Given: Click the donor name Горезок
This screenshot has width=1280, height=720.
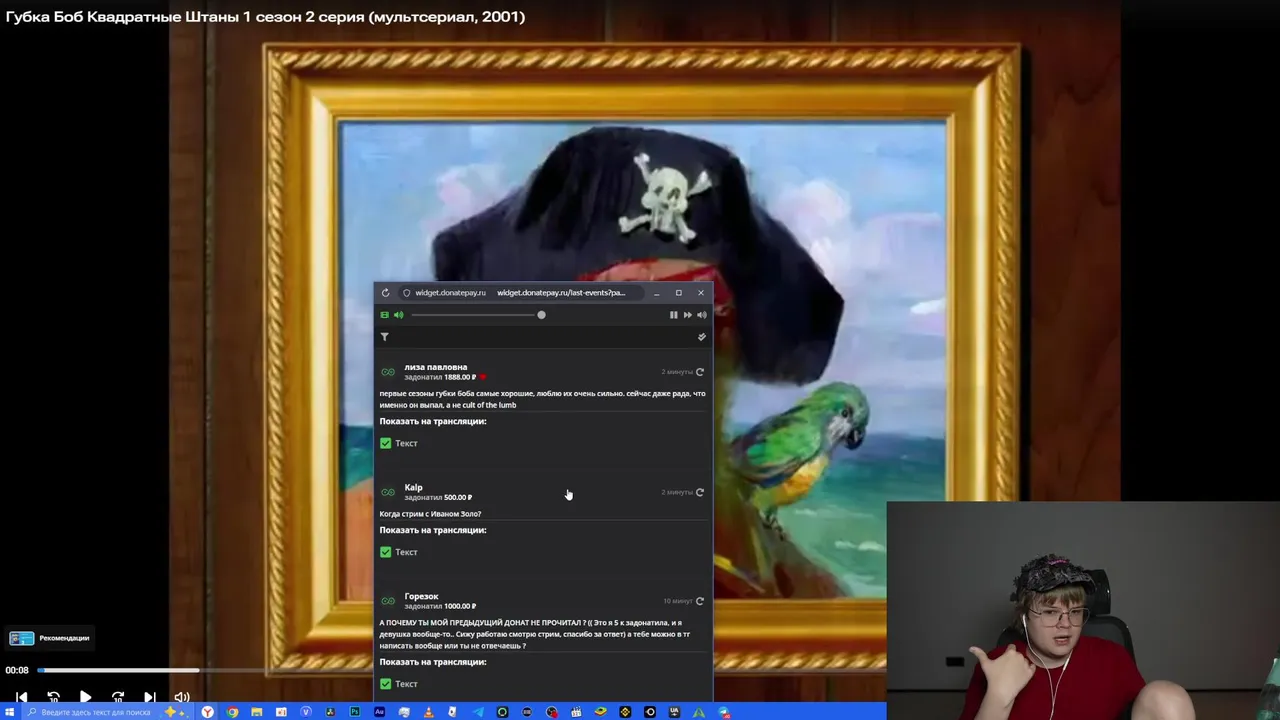Looking at the screenshot, I should (x=421, y=596).
